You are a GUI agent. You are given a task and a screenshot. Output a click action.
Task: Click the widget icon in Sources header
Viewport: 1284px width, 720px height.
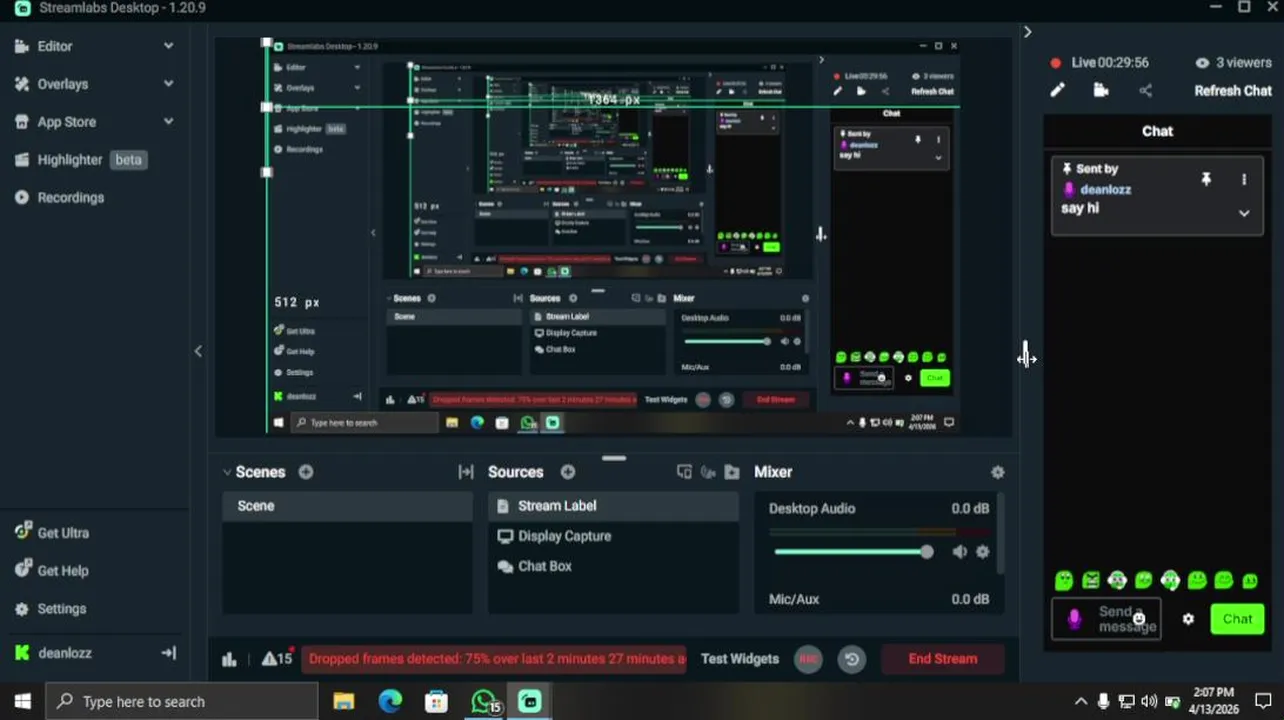tap(684, 472)
